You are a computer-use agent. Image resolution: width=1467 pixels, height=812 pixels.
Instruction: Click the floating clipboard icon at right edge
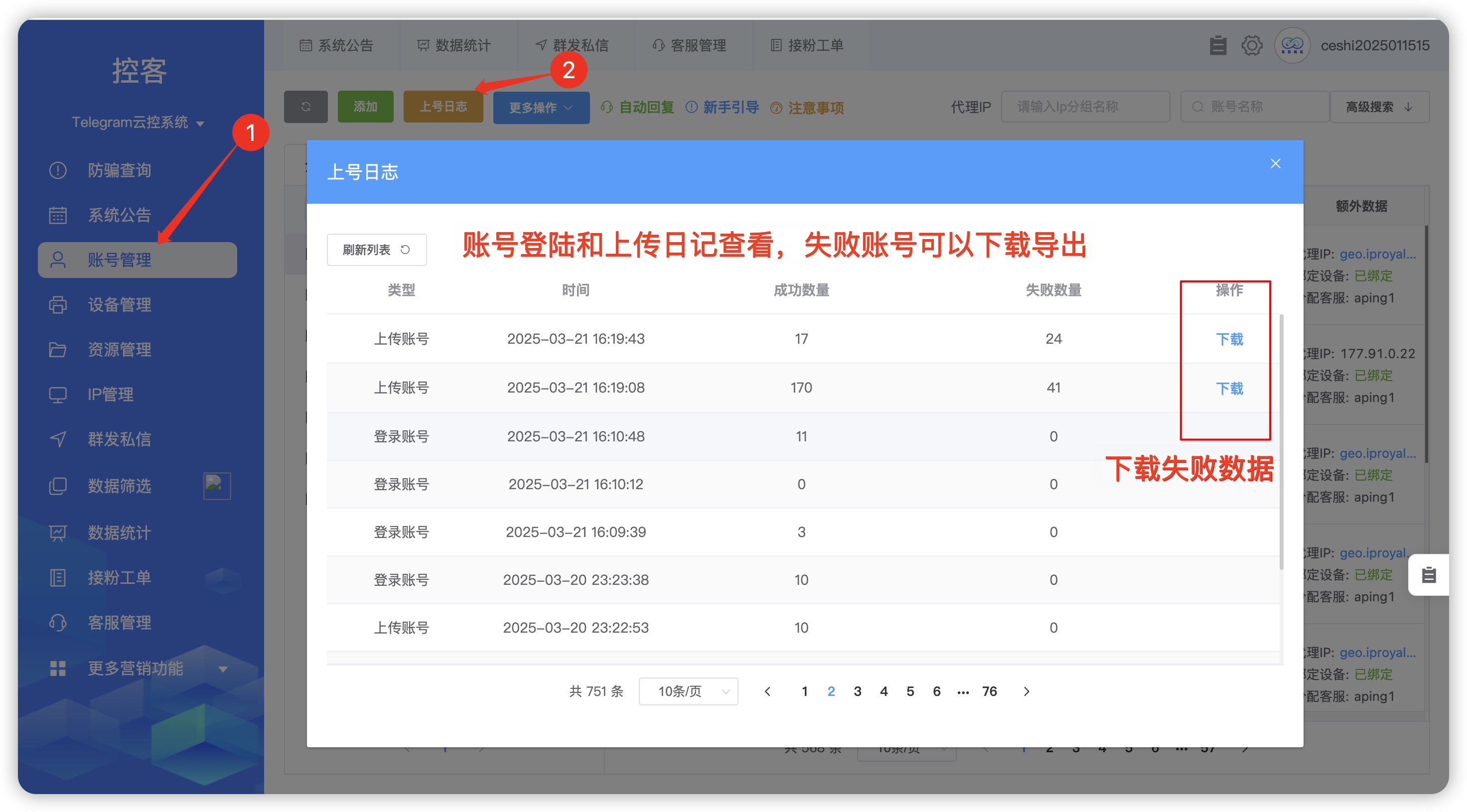pyautogui.click(x=1428, y=574)
